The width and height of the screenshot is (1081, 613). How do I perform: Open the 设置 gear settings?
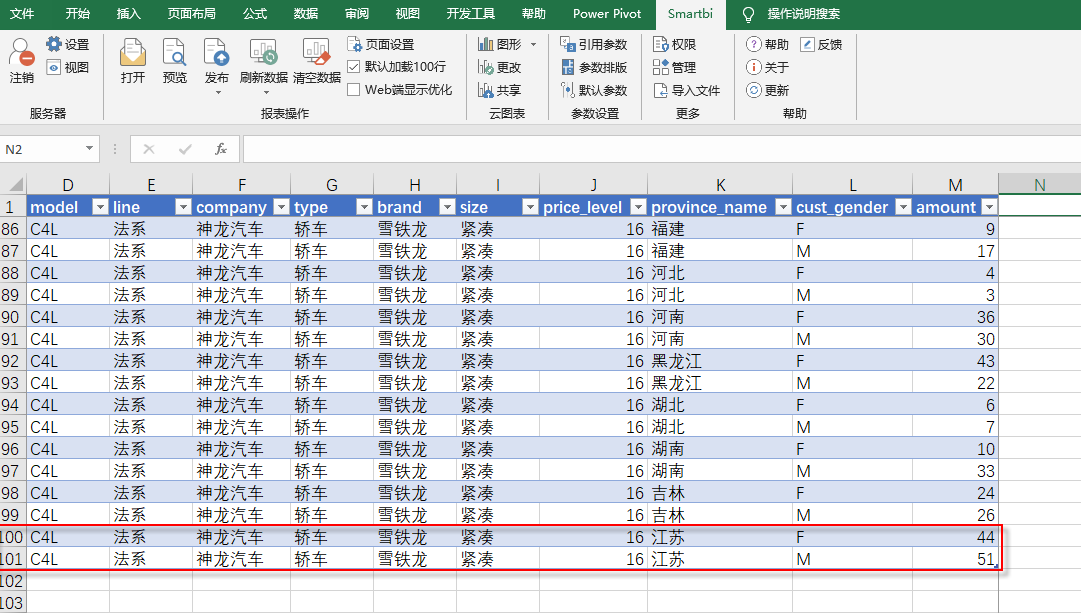pos(68,44)
